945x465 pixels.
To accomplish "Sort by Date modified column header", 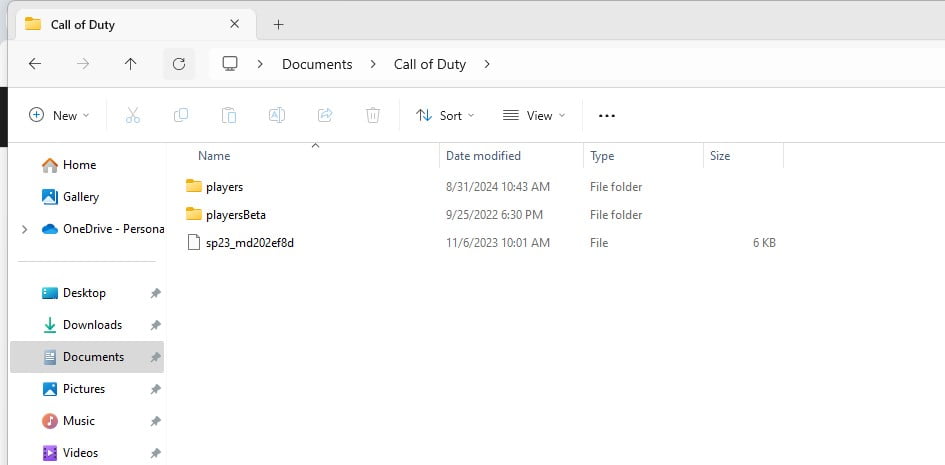I will tap(483, 156).
